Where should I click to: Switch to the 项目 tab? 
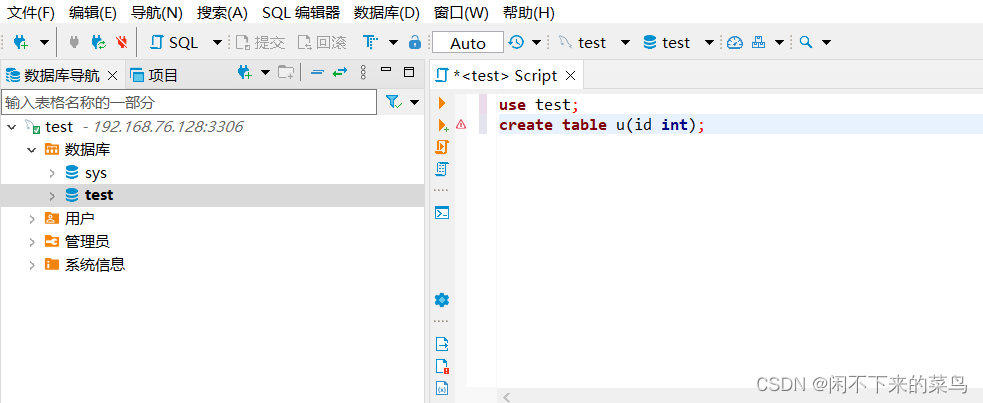coord(154,76)
